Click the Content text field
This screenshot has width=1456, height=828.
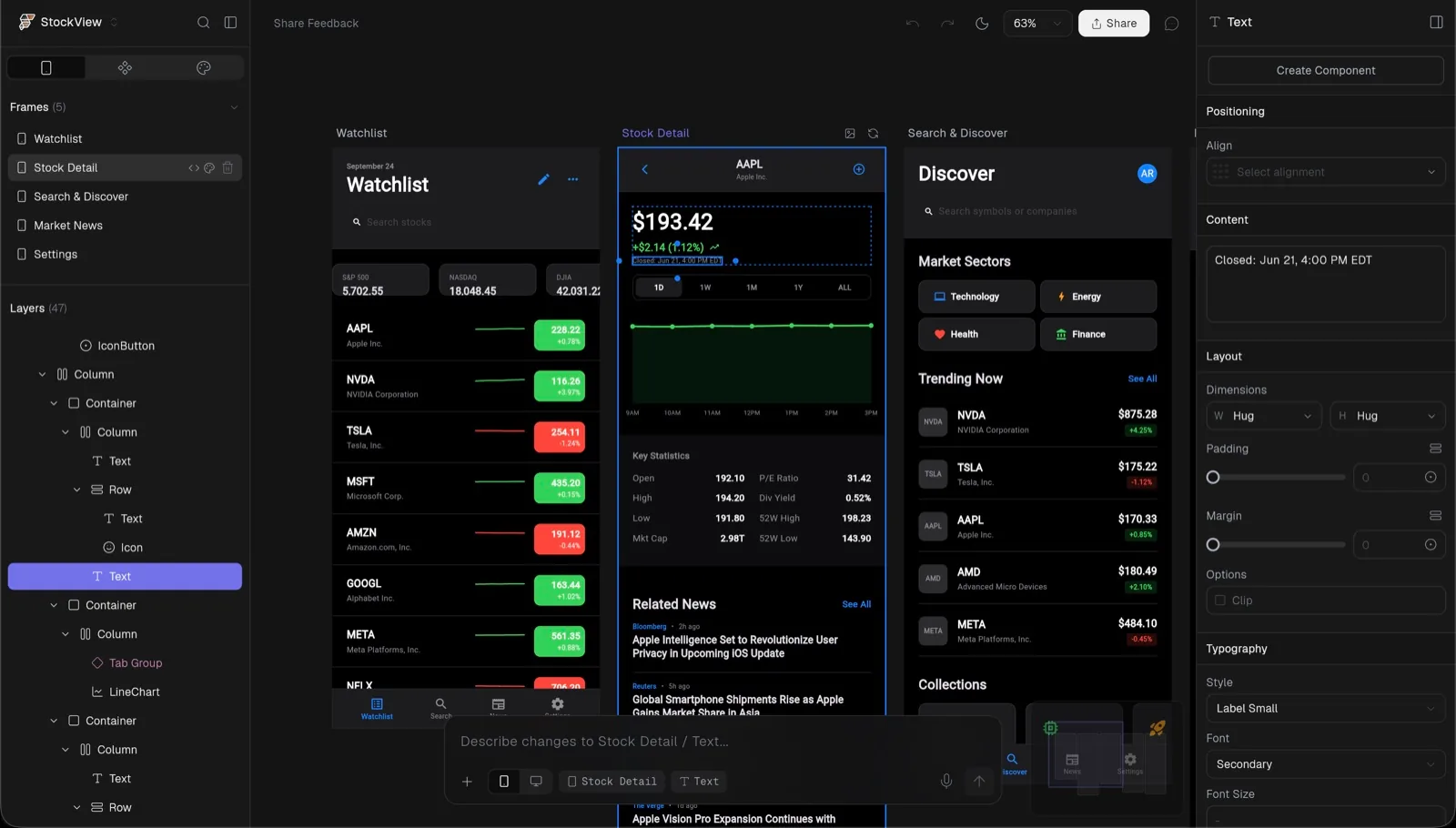point(1326,284)
